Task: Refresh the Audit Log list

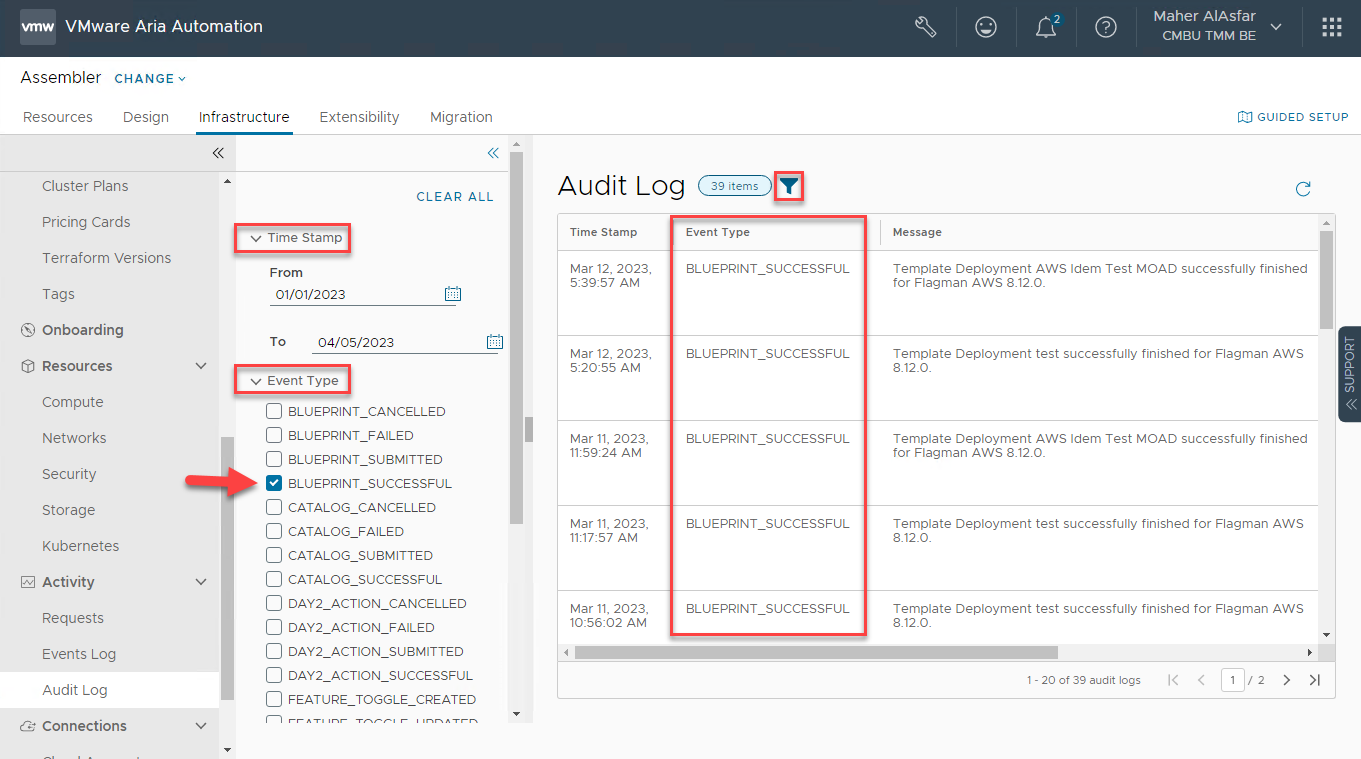Action: (x=1302, y=189)
